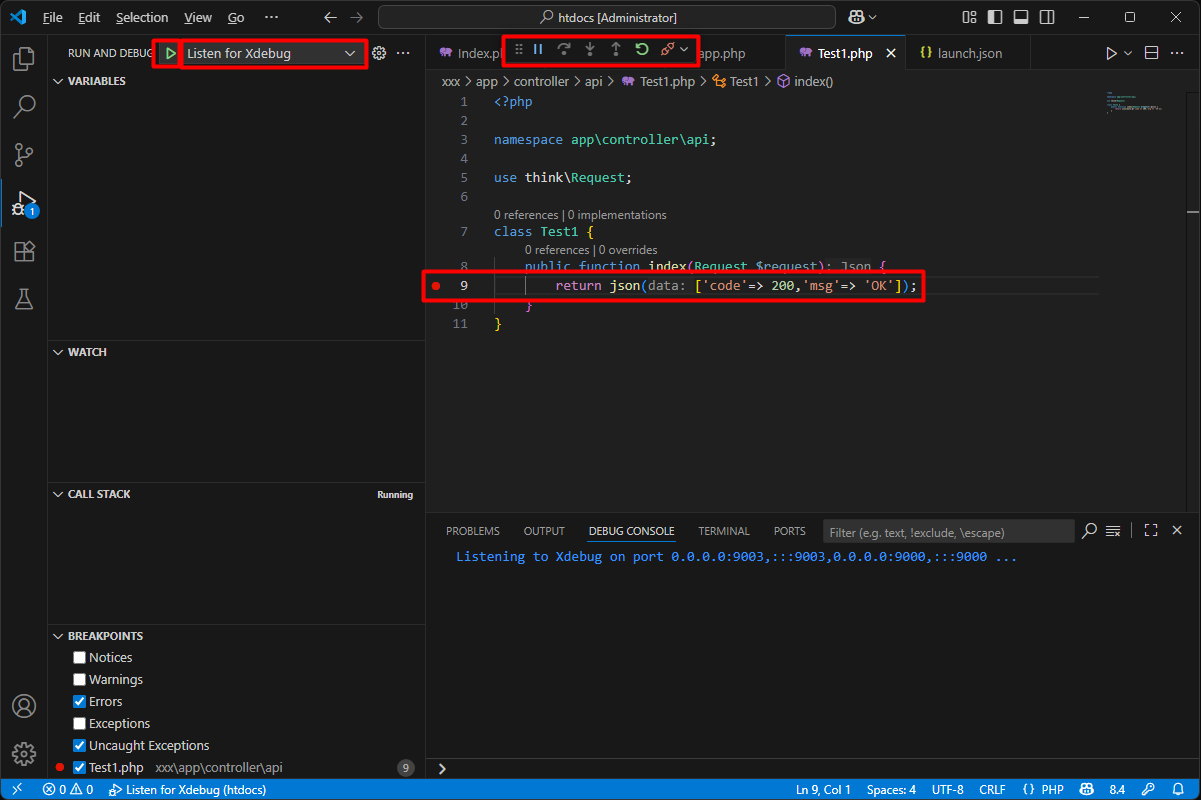Image resolution: width=1201 pixels, height=800 pixels.
Task: Open the View menu
Action: click(198, 17)
